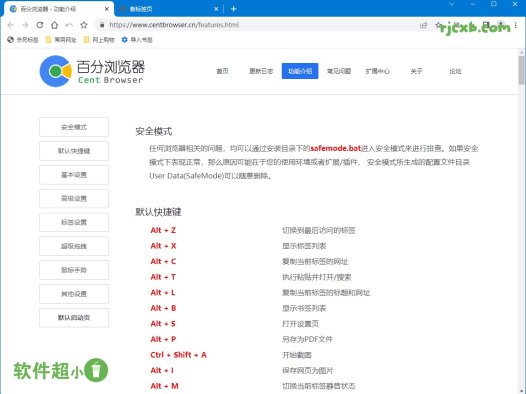Viewport: 526px width, 394px height.
Task: Click the red safemode.bat text
Action: pos(335,148)
